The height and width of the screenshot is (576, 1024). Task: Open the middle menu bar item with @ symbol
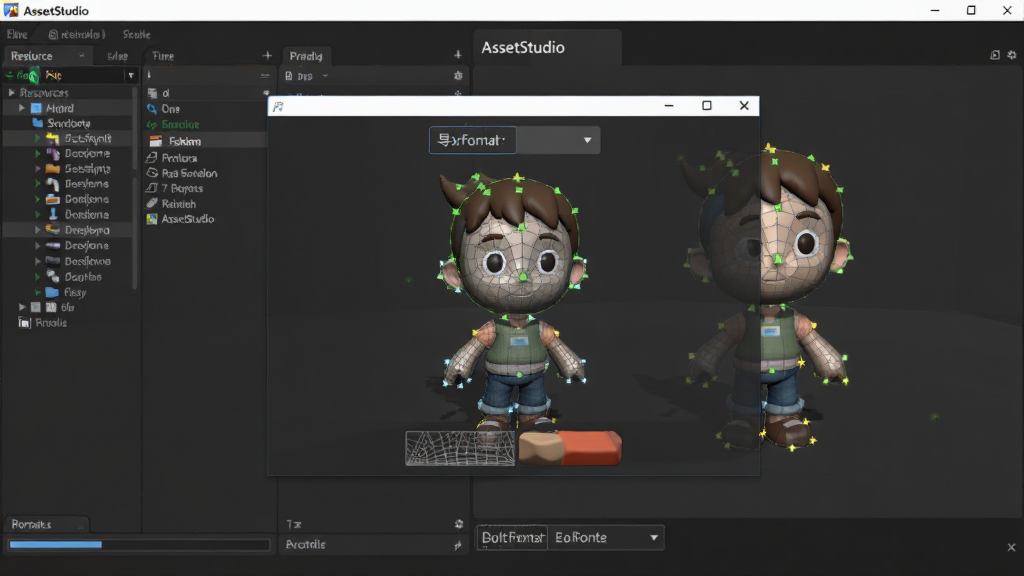pyautogui.click(x=76, y=35)
